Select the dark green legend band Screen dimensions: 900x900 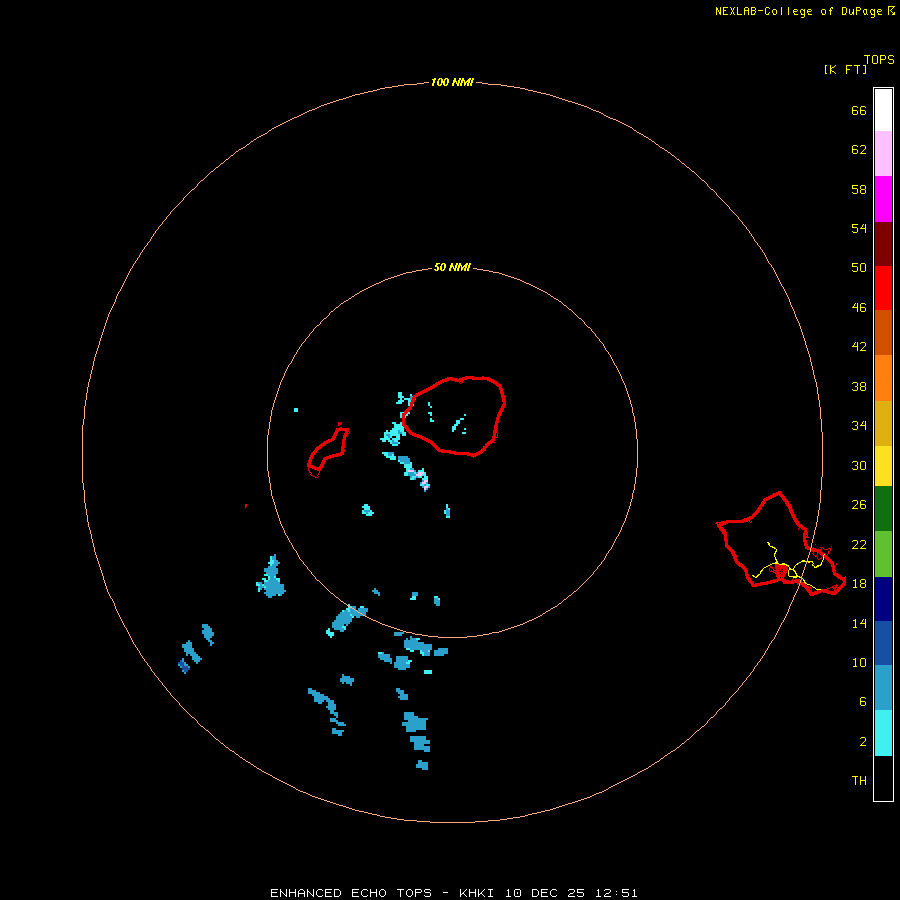(883, 509)
